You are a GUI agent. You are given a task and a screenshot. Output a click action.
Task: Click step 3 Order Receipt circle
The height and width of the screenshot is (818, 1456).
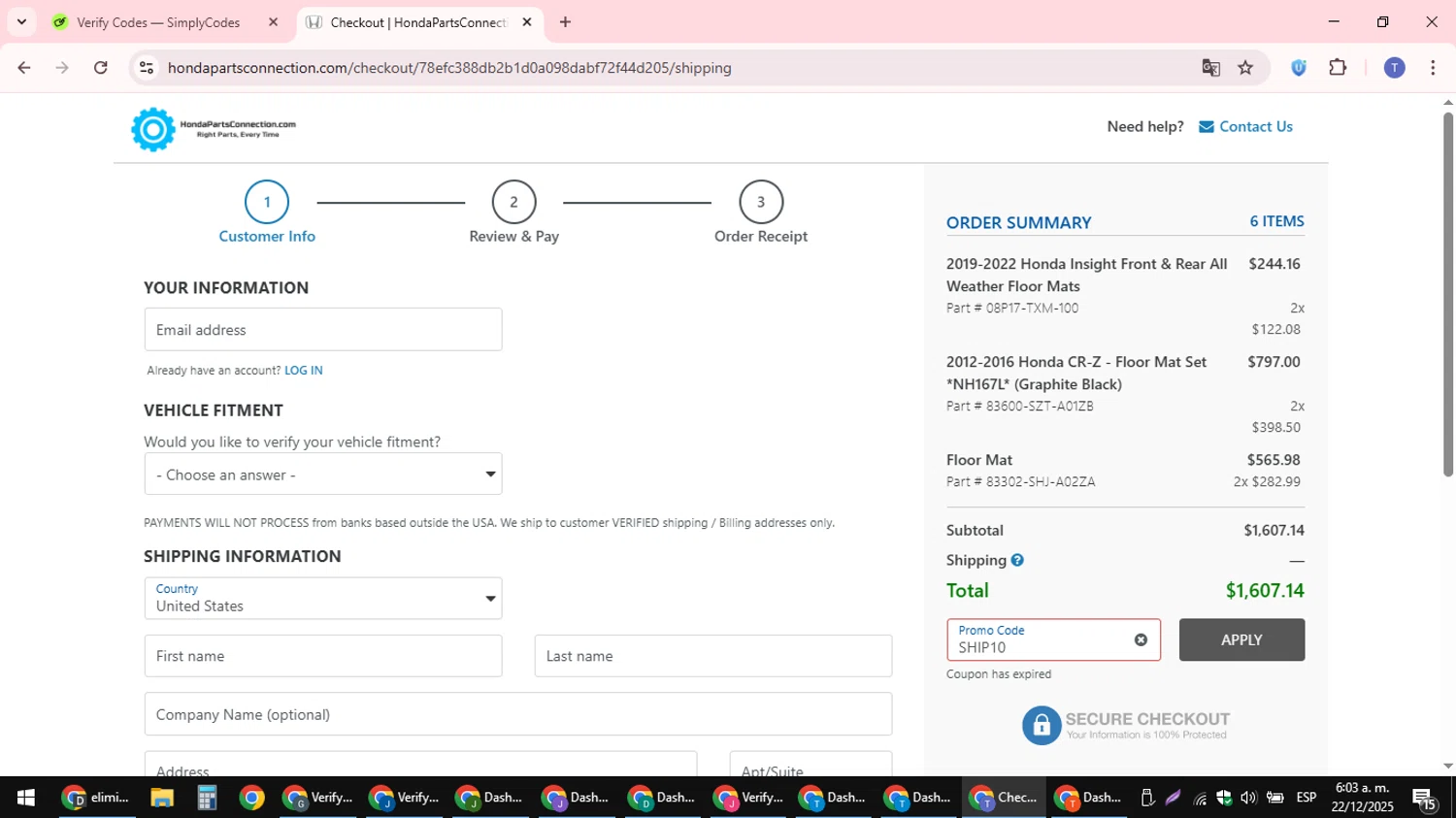pyautogui.click(x=761, y=202)
